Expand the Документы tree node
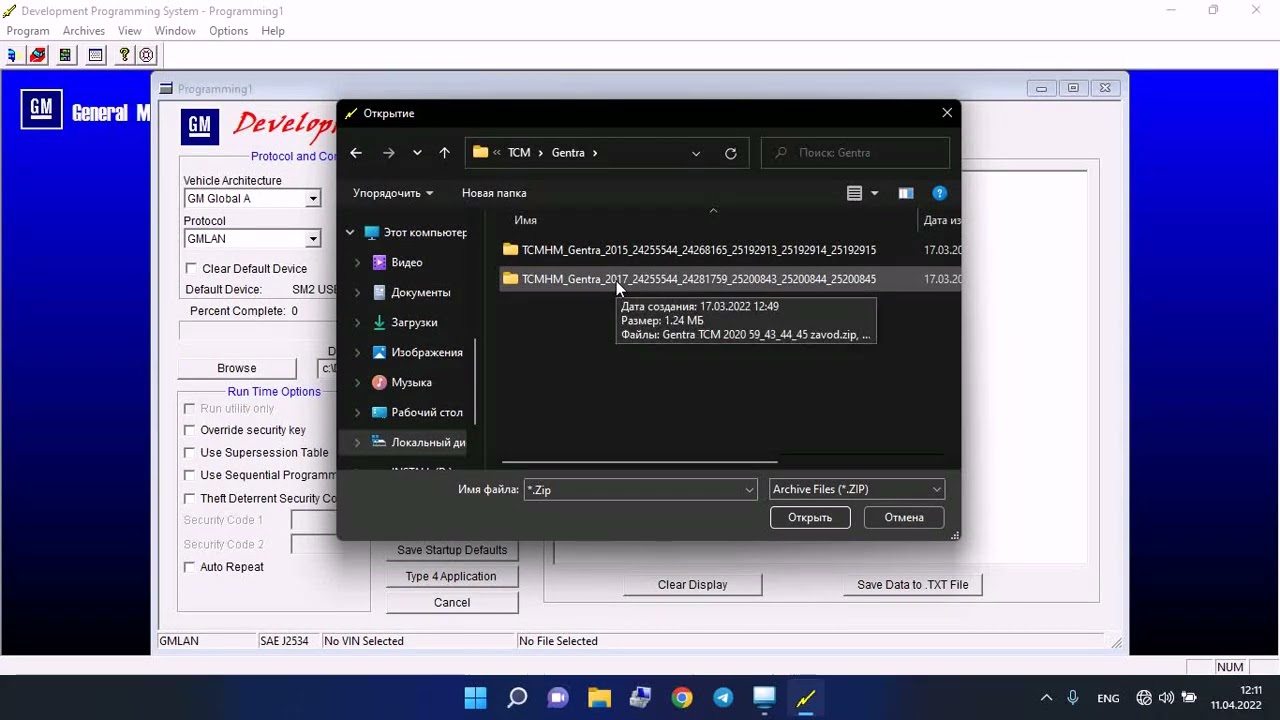The height and width of the screenshot is (720, 1280). coord(358,293)
